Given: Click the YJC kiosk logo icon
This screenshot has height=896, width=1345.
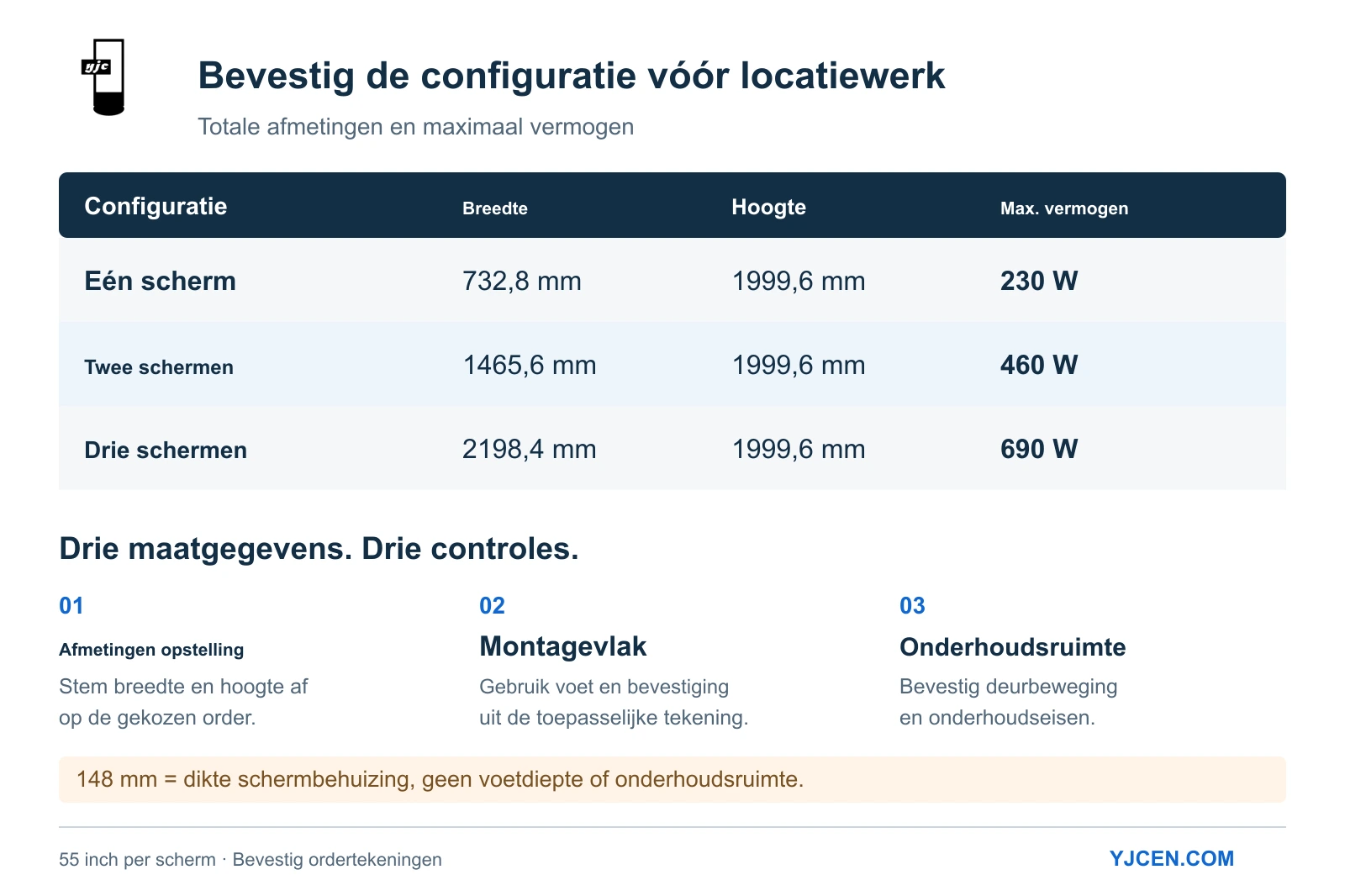Looking at the screenshot, I should (x=103, y=76).
